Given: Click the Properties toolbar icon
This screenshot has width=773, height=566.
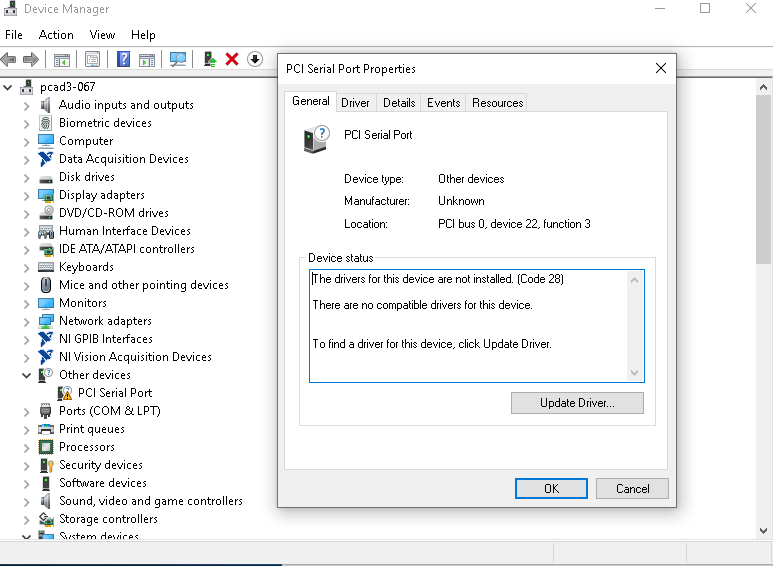Looking at the screenshot, I should [x=92, y=59].
